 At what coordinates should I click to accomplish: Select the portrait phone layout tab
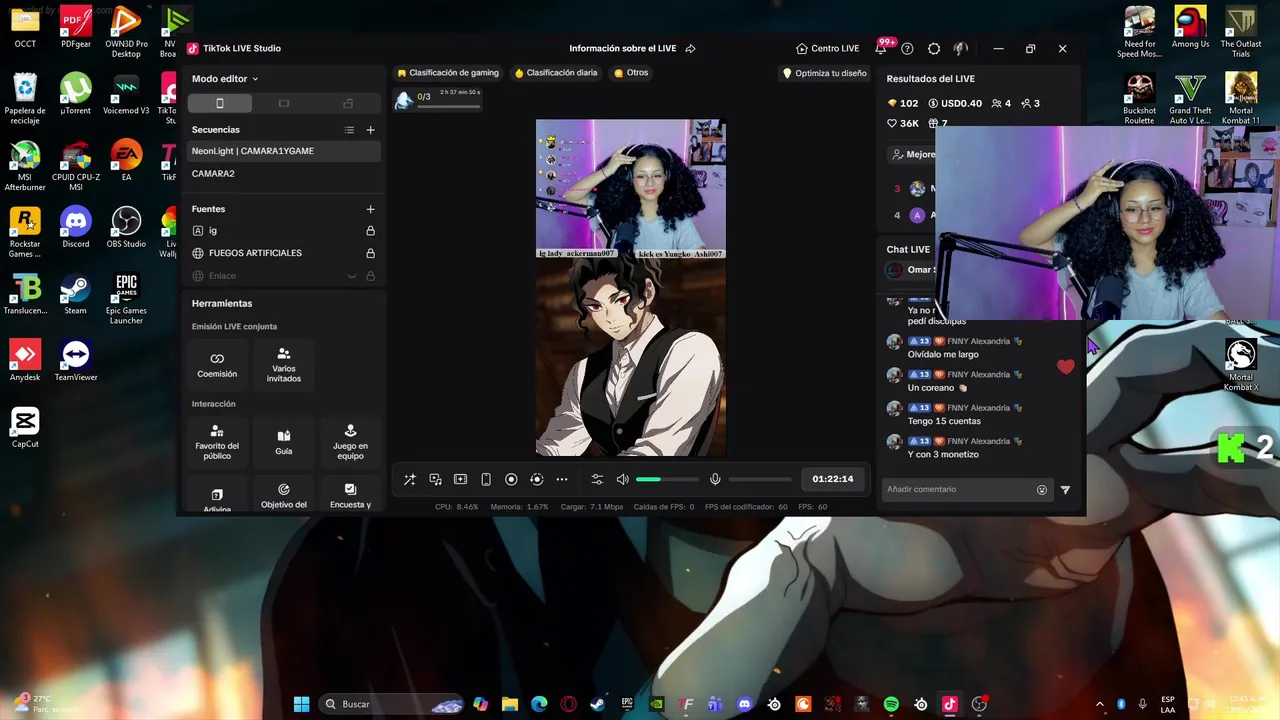[x=220, y=103]
